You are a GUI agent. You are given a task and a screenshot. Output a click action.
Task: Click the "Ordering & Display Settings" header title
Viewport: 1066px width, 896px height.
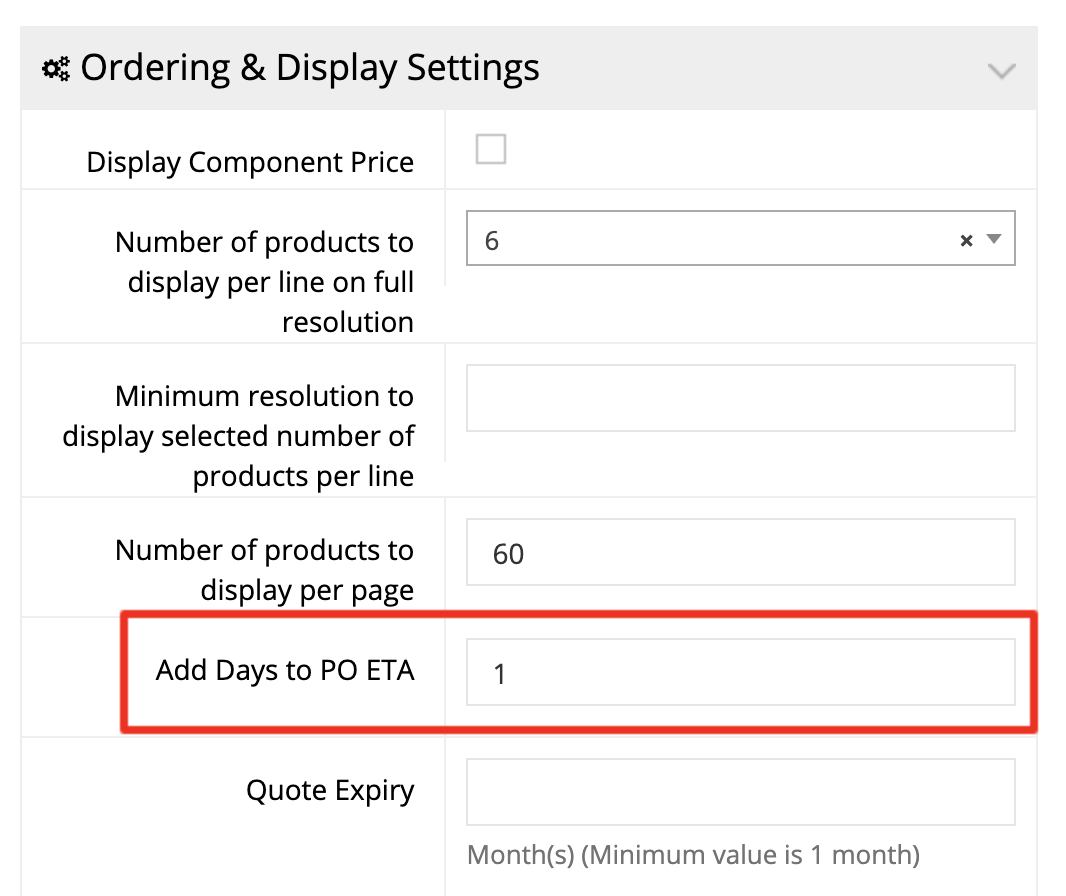[310, 68]
